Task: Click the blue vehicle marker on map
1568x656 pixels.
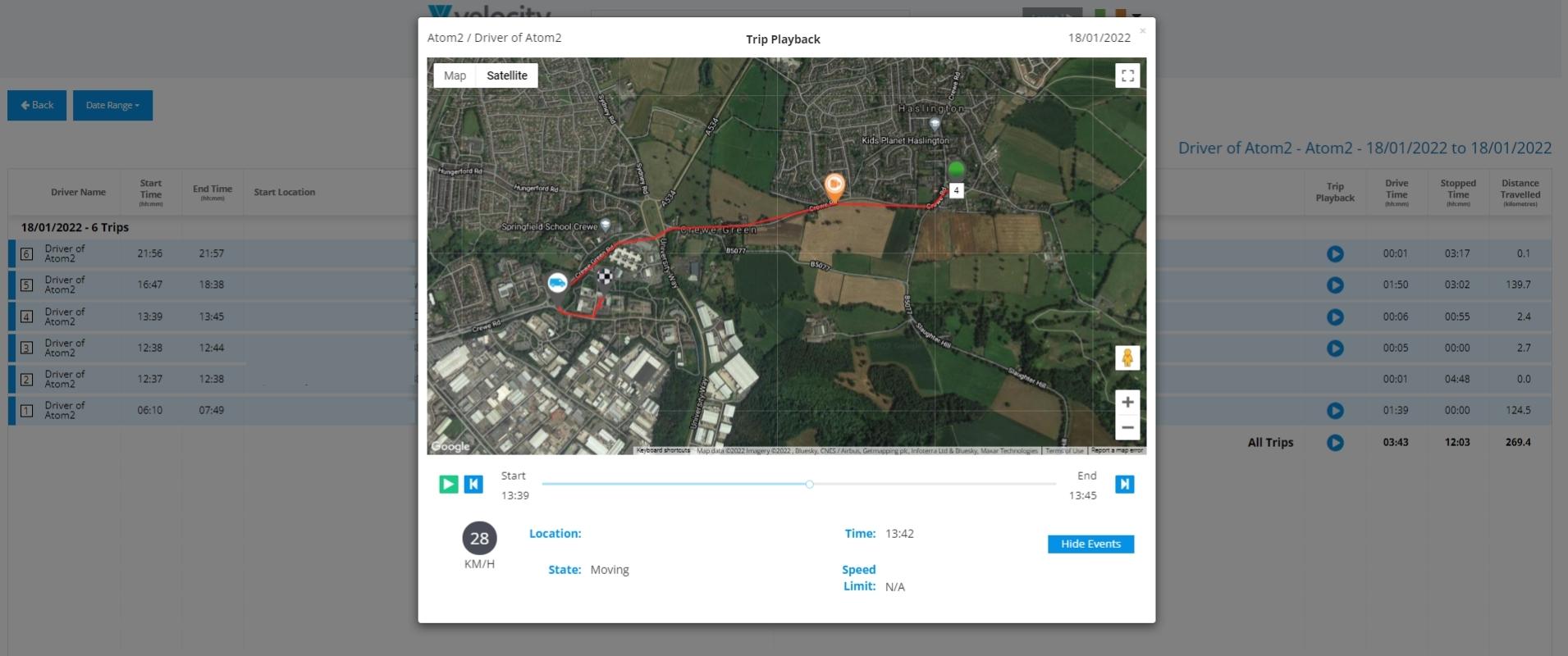Action: click(x=557, y=283)
